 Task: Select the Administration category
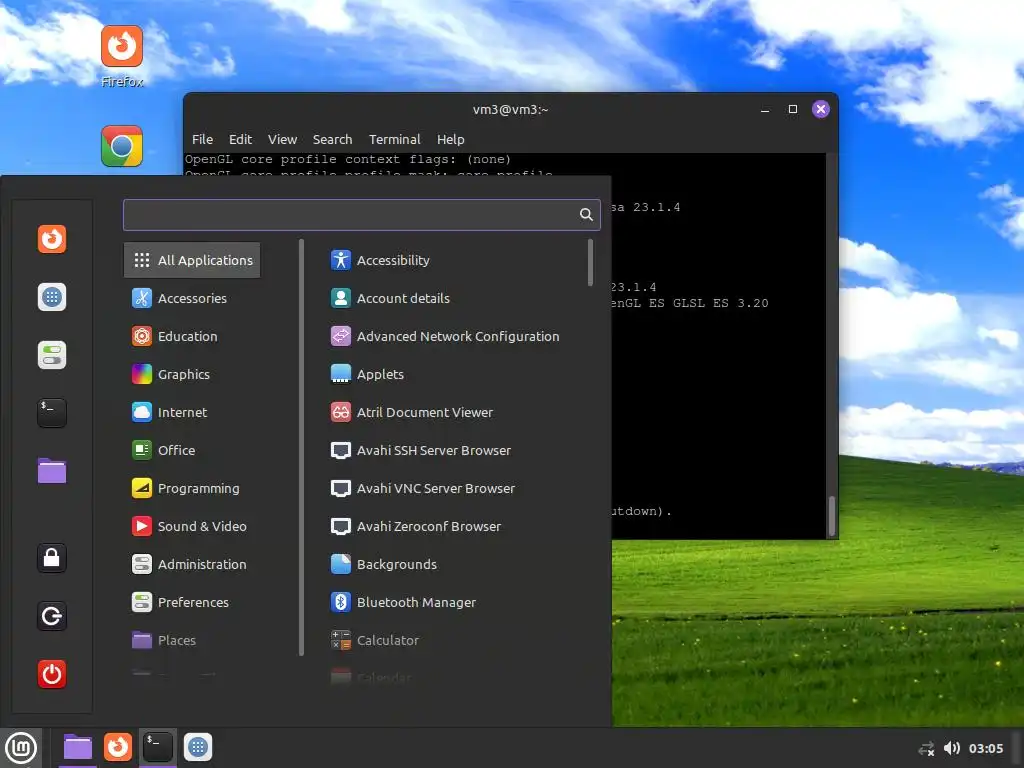pos(192,564)
